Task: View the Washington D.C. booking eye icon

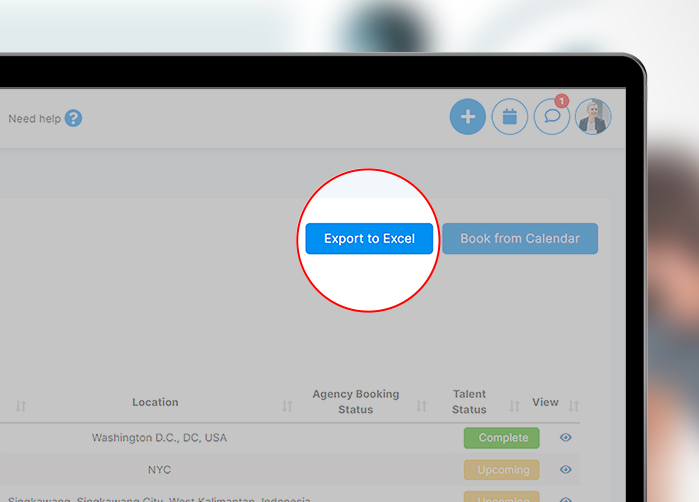Action: pyautogui.click(x=566, y=438)
